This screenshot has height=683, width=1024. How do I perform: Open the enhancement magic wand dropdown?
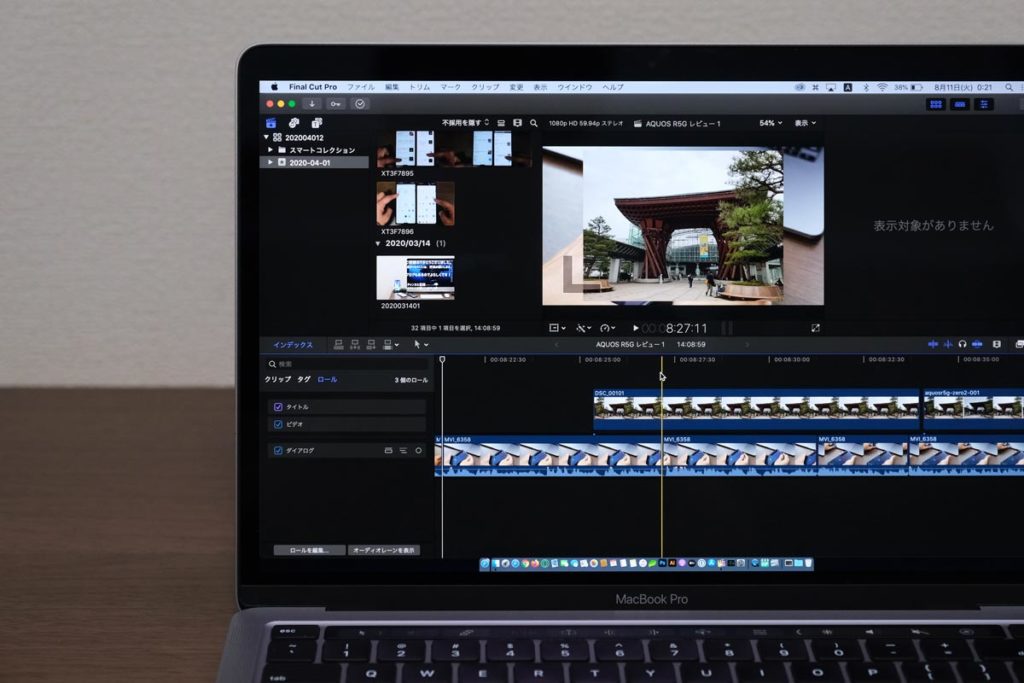point(583,328)
